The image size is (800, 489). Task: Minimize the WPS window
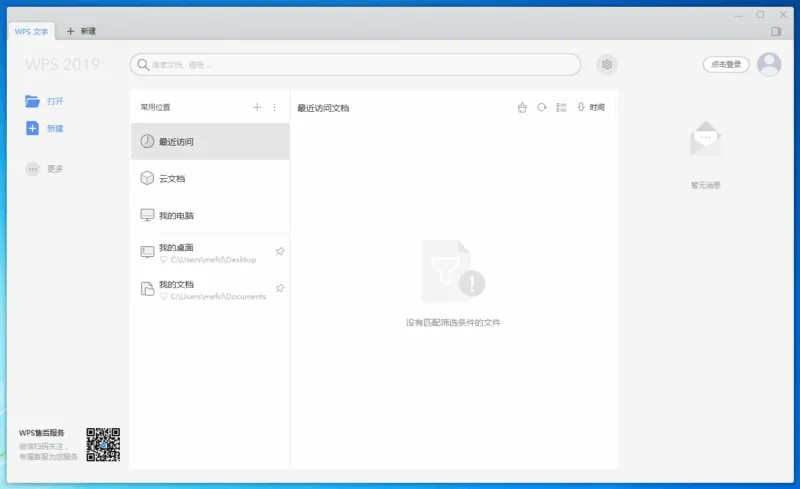(738, 15)
